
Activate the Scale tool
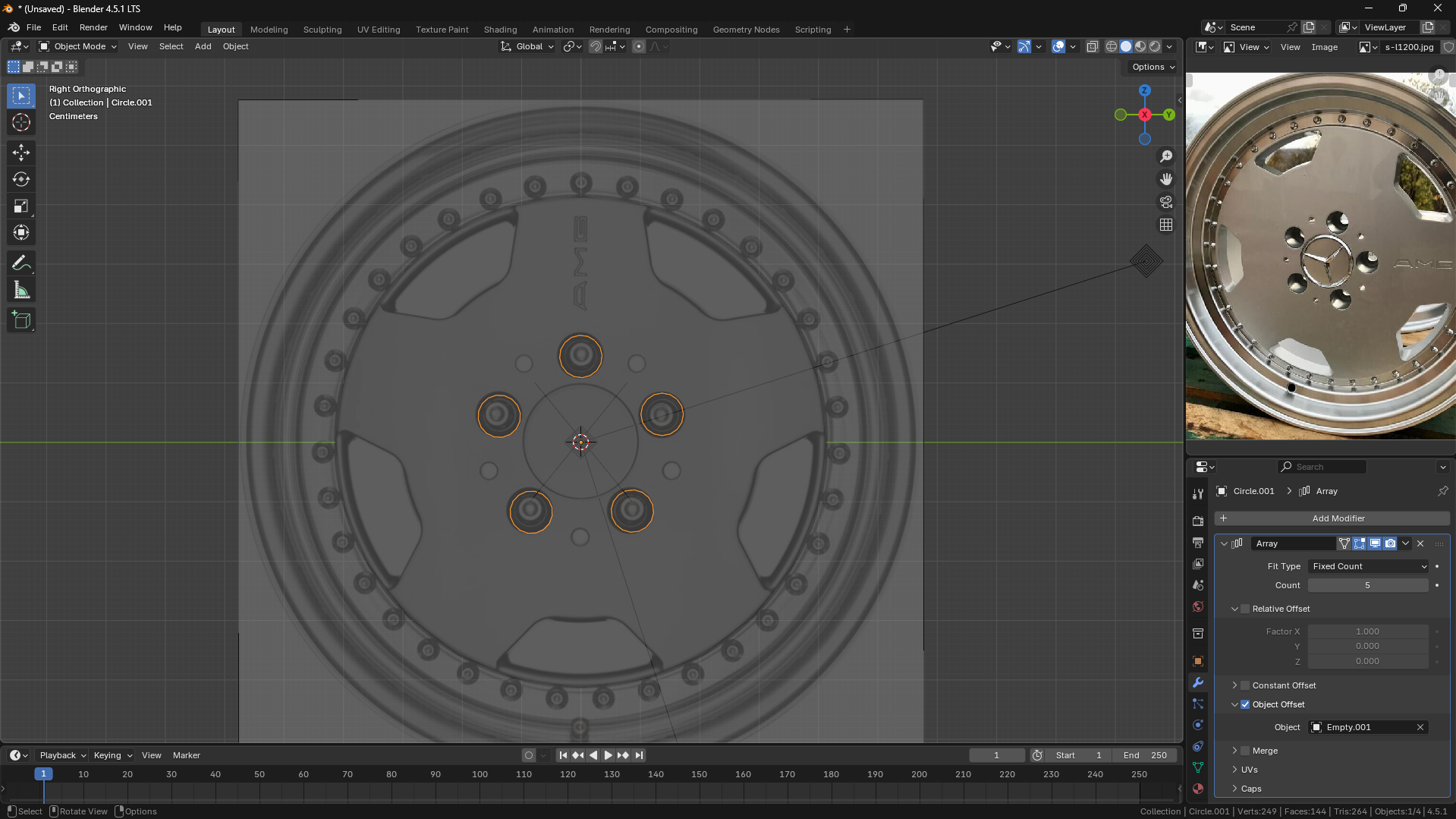tap(21, 206)
